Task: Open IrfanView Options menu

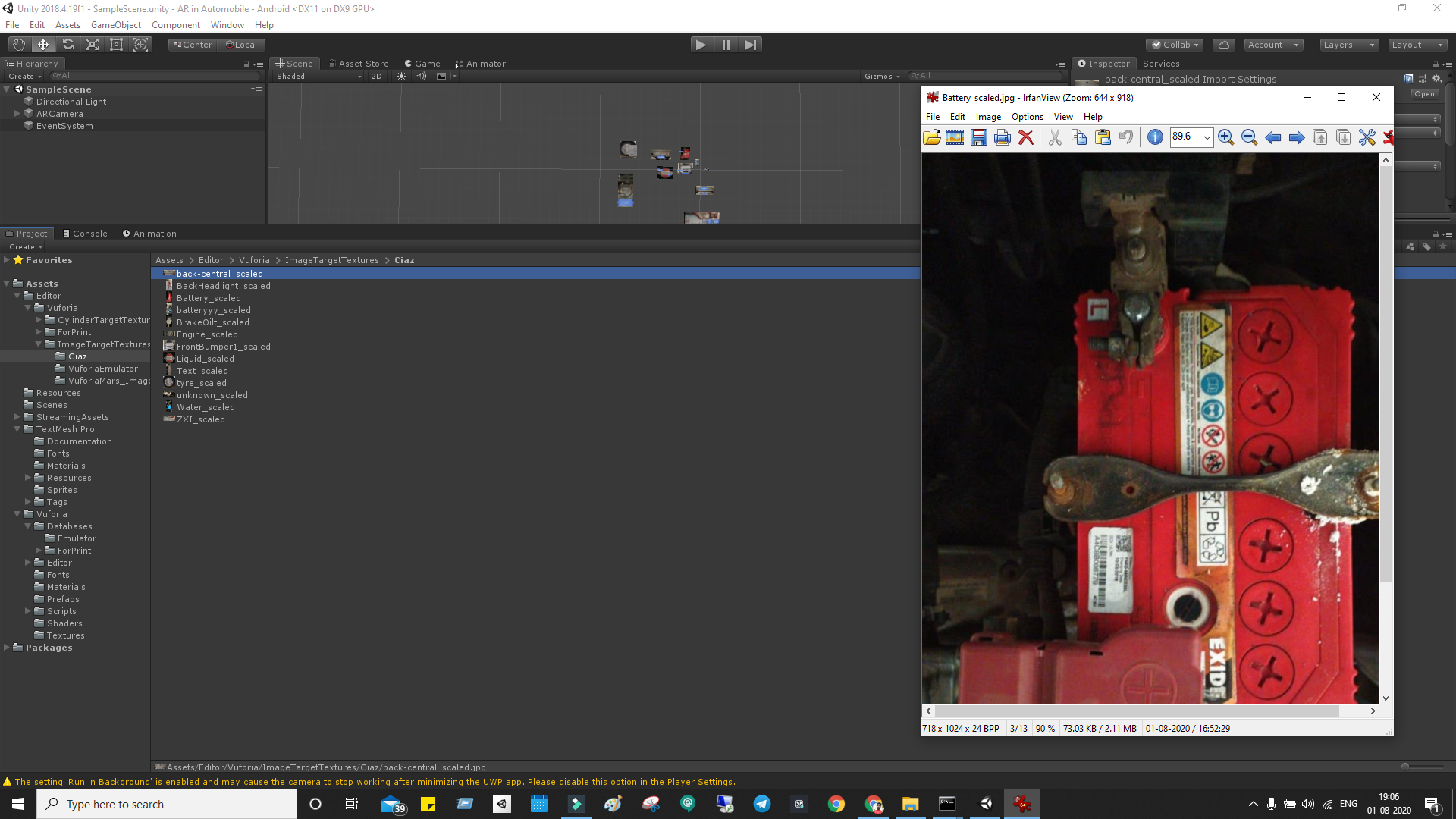Action: click(1027, 117)
